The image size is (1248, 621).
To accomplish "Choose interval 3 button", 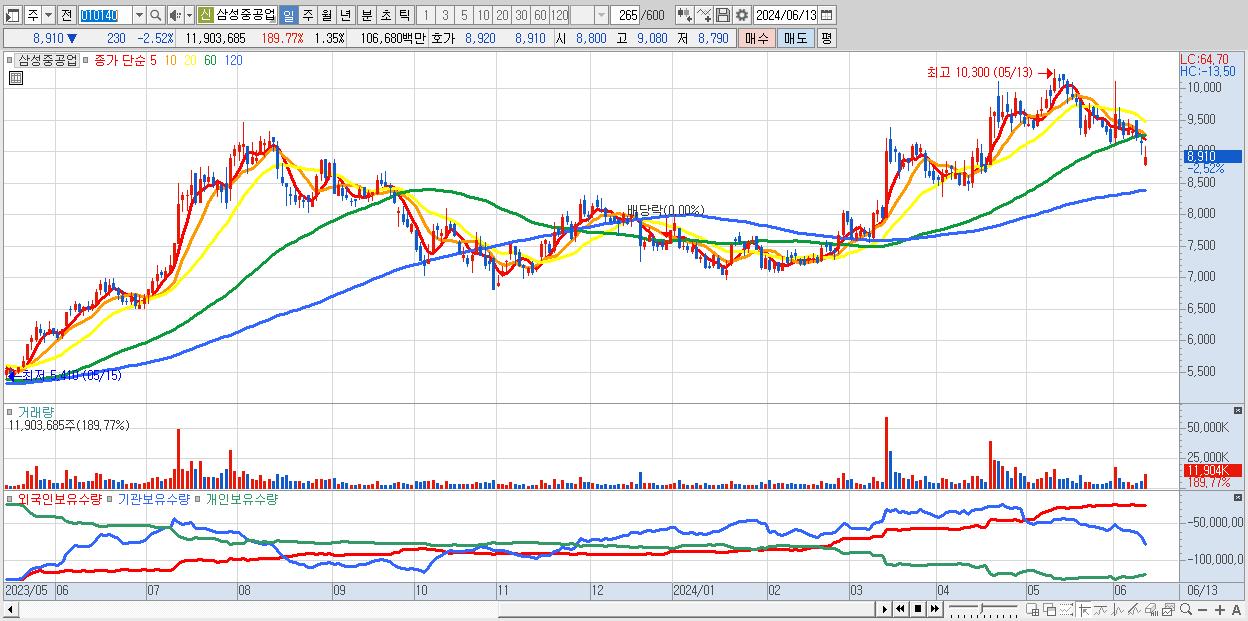I will click(445, 16).
